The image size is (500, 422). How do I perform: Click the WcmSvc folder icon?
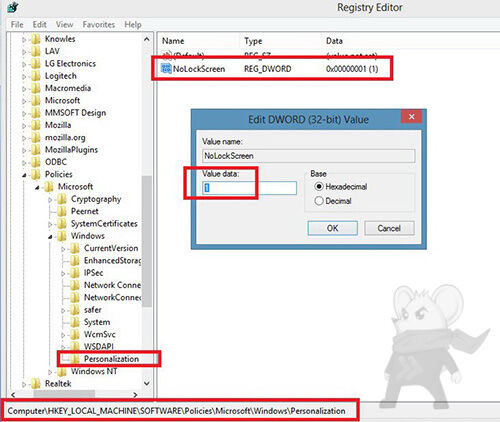point(75,335)
